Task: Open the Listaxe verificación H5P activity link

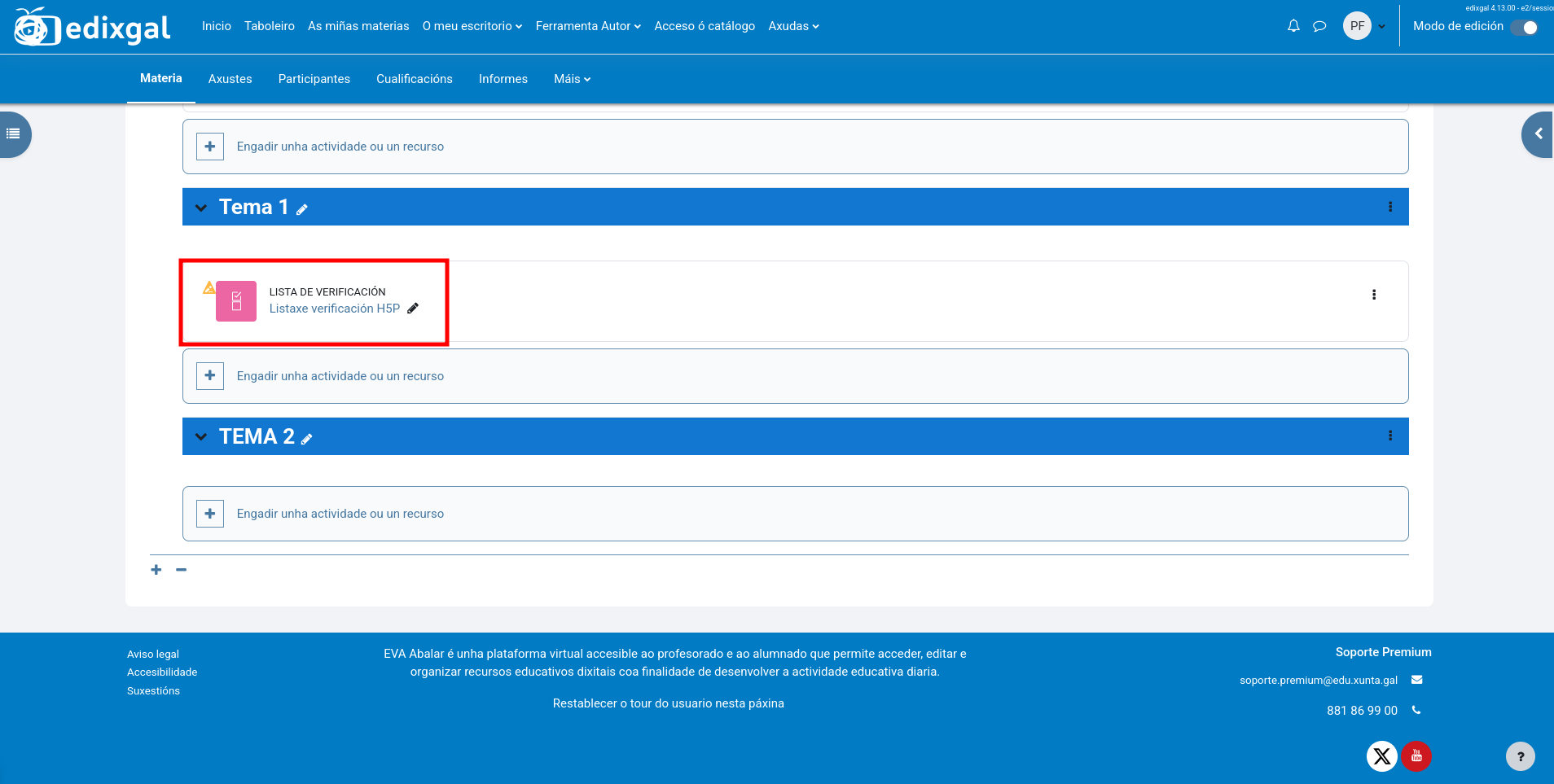Action: (x=334, y=309)
